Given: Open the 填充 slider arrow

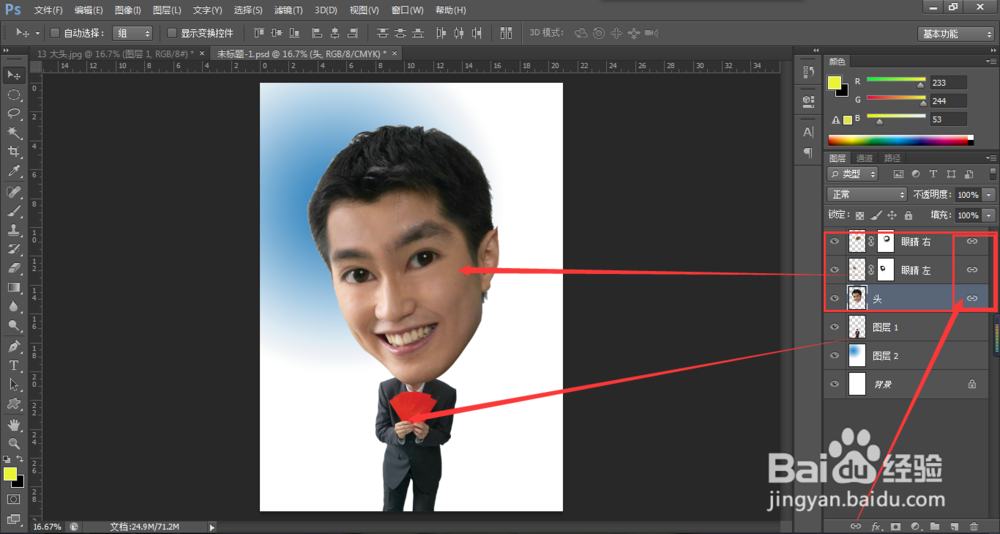Looking at the screenshot, I should click(989, 216).
